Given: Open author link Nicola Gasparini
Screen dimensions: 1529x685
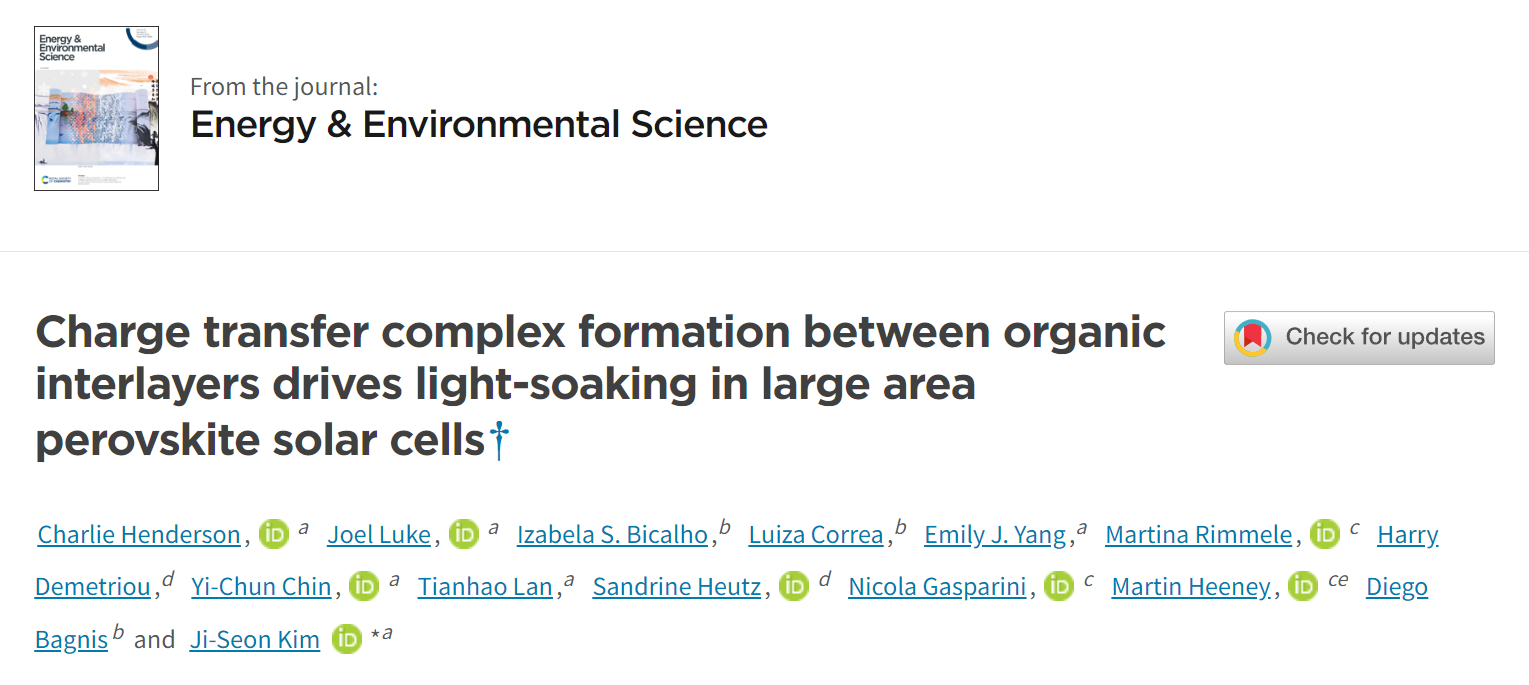Looking at the screenshot, I should 937,587.
